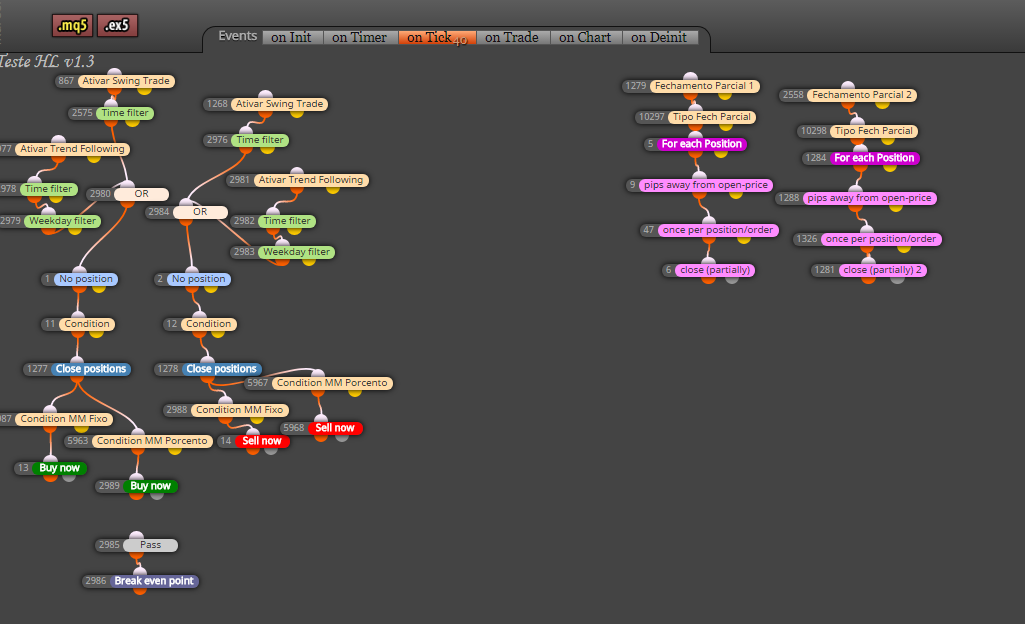1025x624 pixels.
Task: Select the OR block 2980
Action: click(141, 194)
